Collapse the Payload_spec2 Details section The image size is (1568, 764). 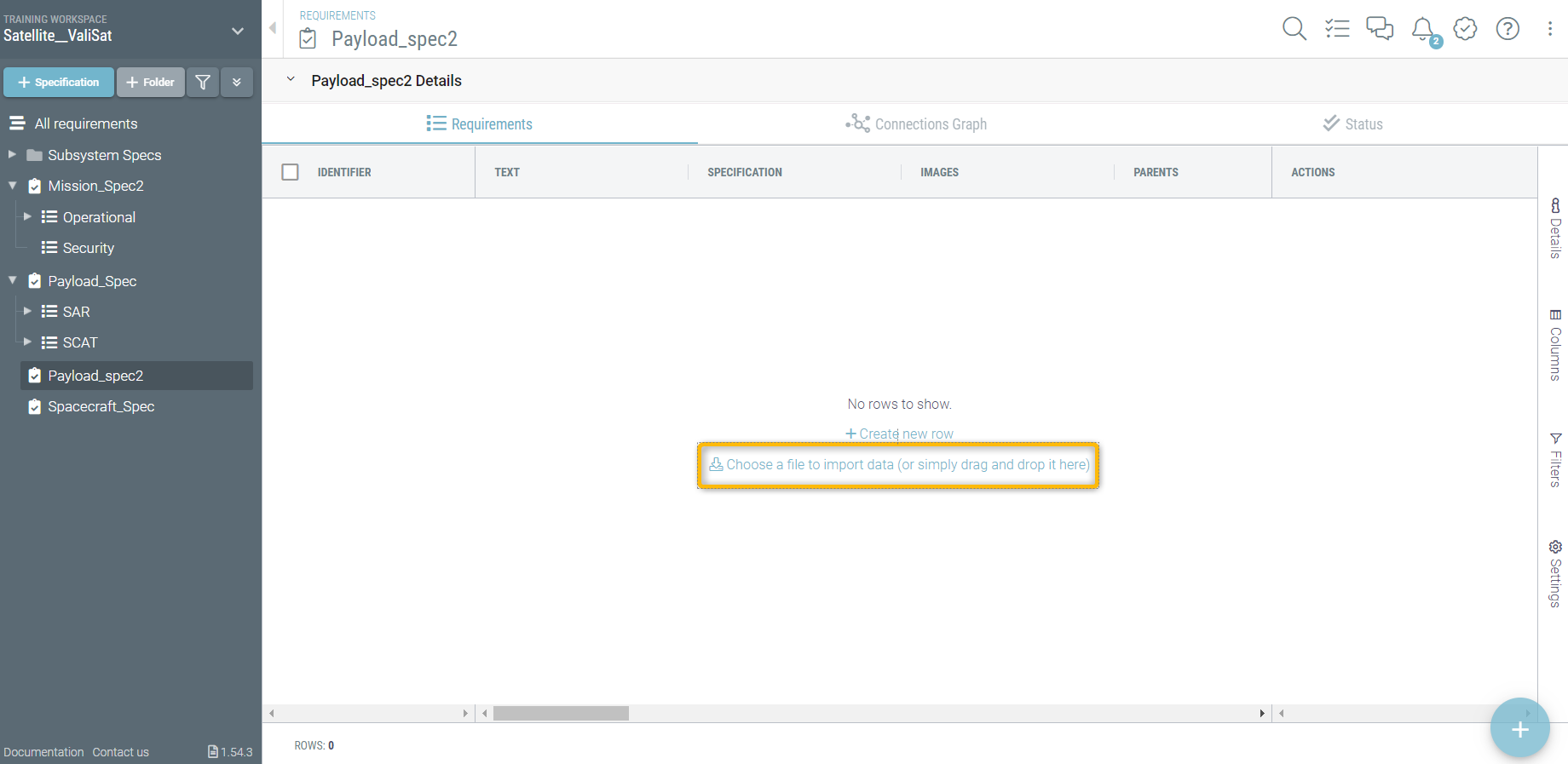(x=291, y=79)
